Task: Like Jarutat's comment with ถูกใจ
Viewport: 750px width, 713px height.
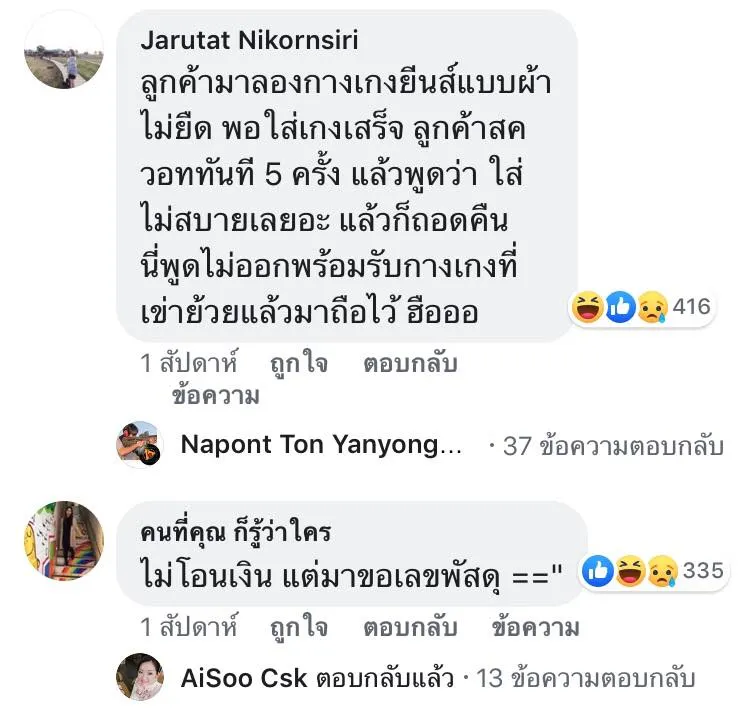Action: coord(298,364)
